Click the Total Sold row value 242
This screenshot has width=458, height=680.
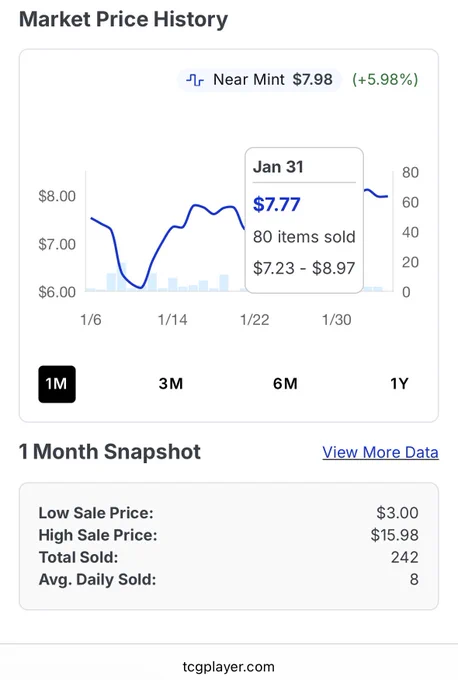click(x=404, y=557)
